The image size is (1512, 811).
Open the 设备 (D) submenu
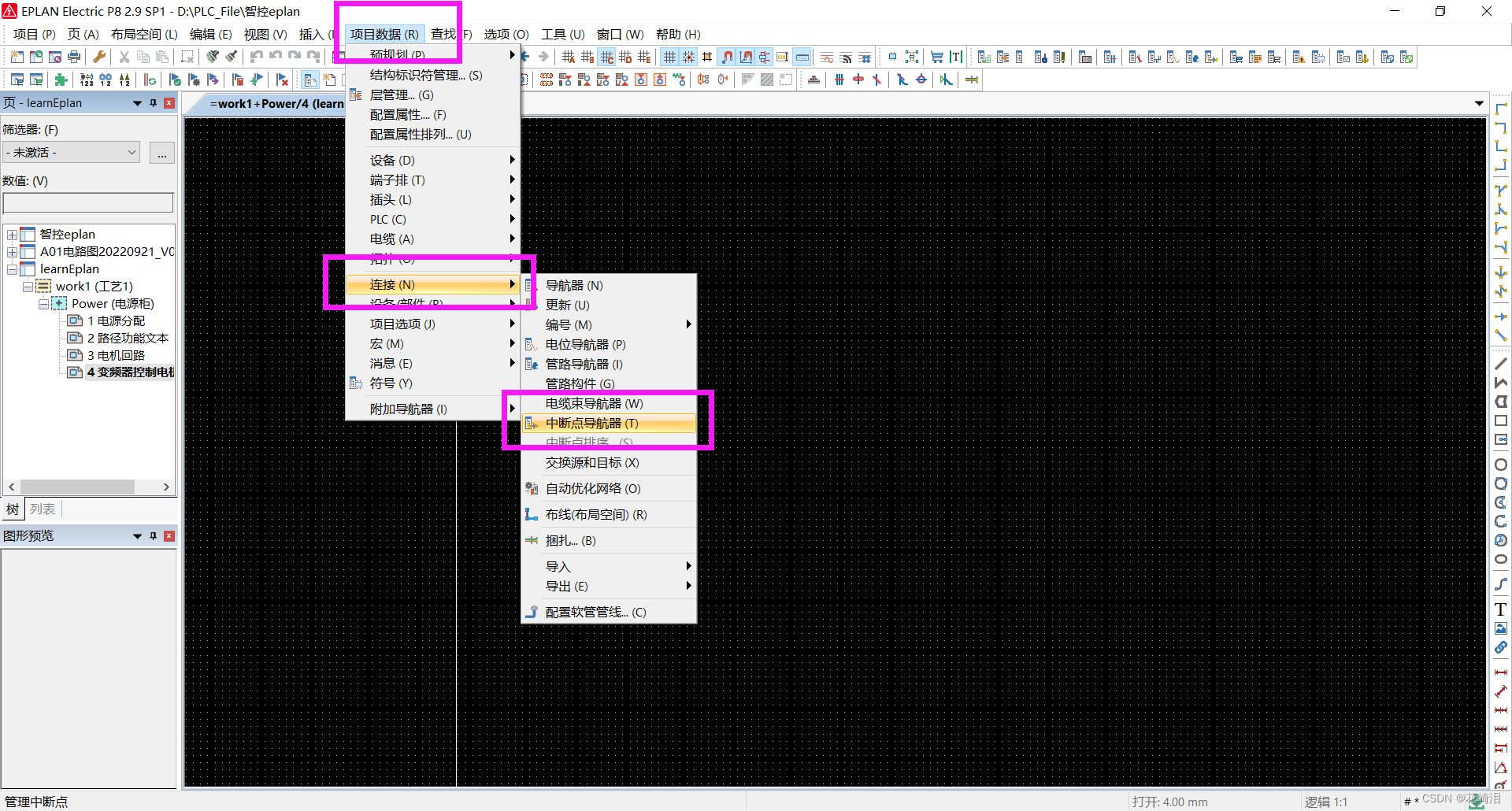point(432,160)
